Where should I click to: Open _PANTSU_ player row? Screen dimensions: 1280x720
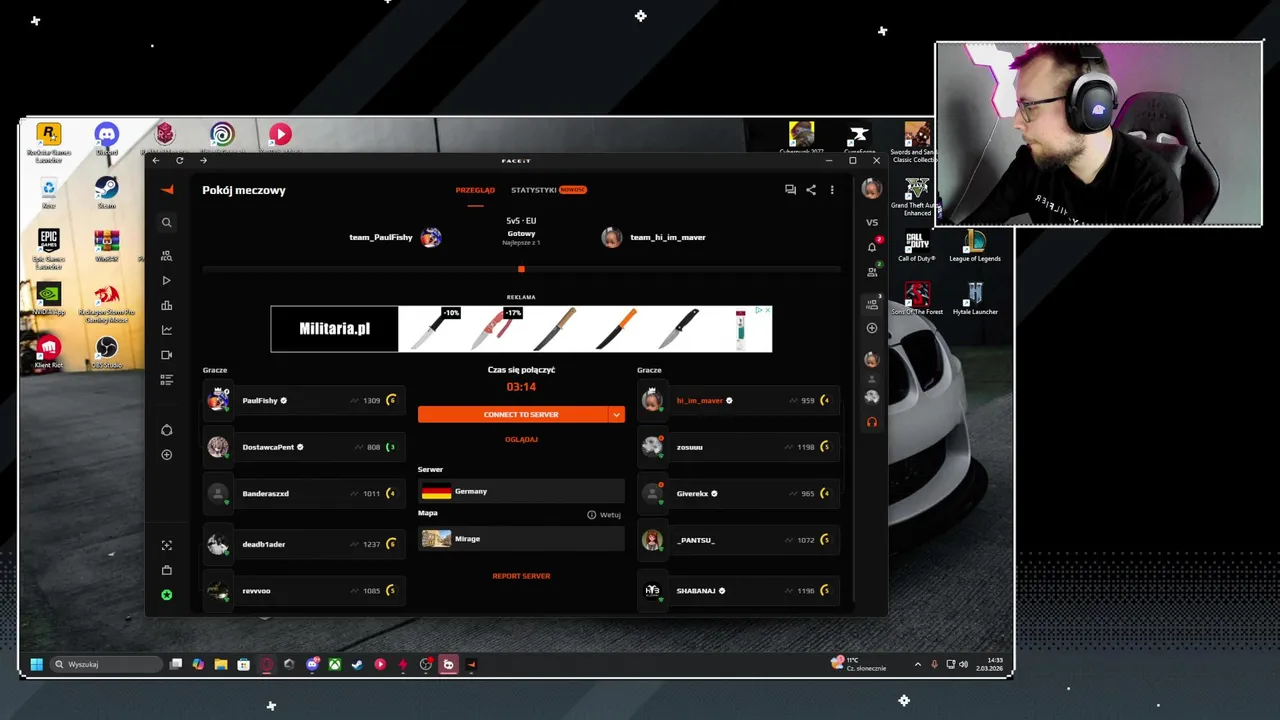(x=738, y=540)
